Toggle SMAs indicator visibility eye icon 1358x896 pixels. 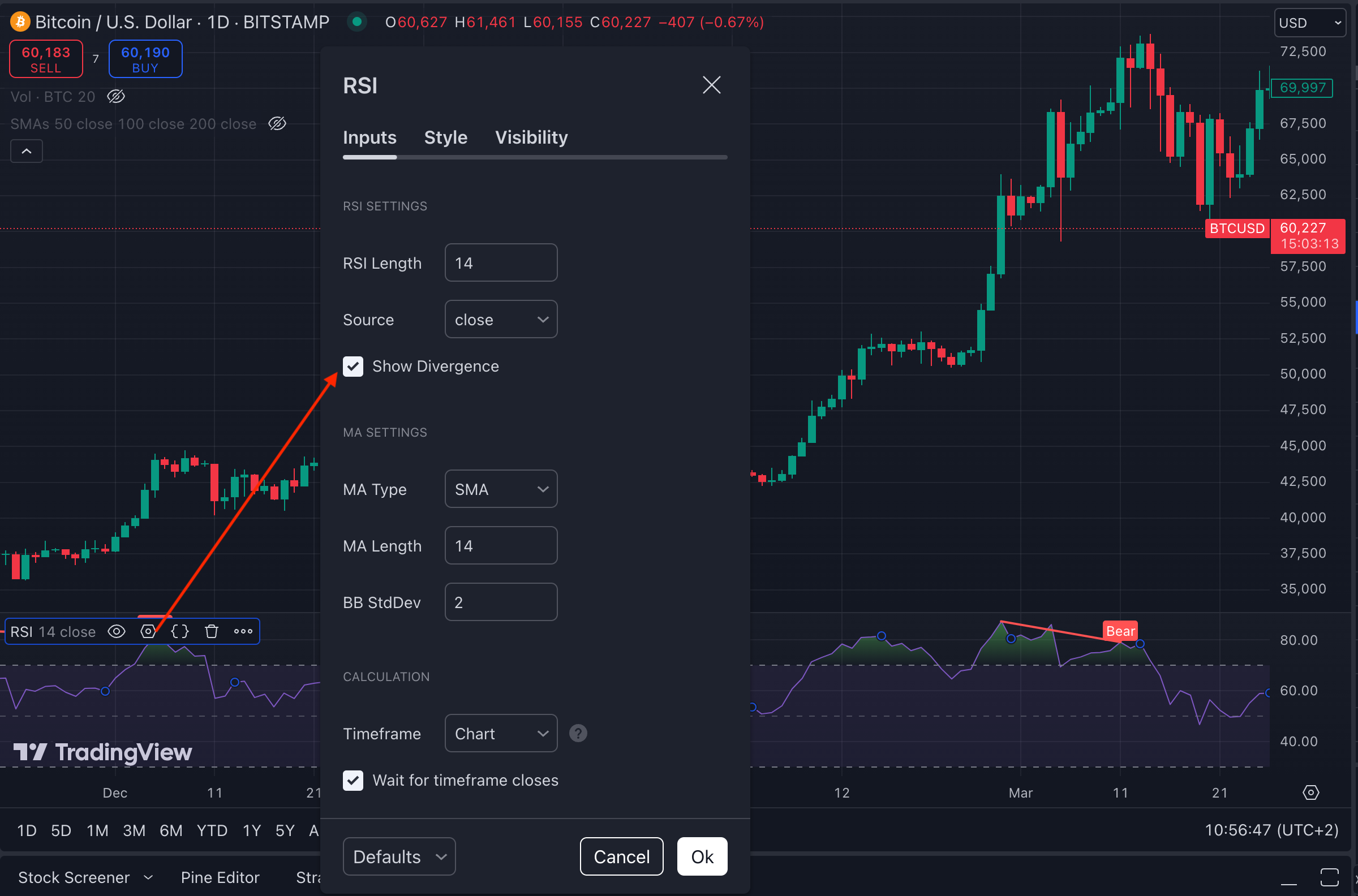coord(277,123)
